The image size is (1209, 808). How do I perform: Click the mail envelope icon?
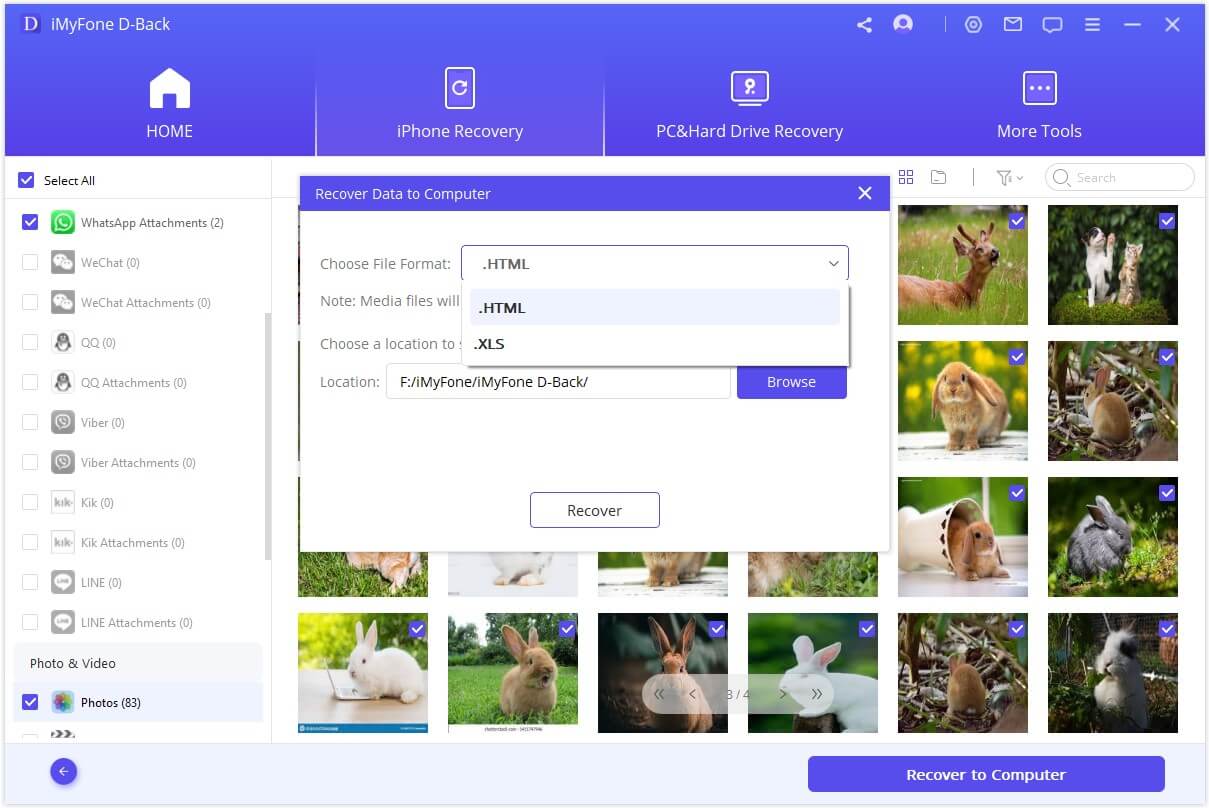click(1013, 25)
